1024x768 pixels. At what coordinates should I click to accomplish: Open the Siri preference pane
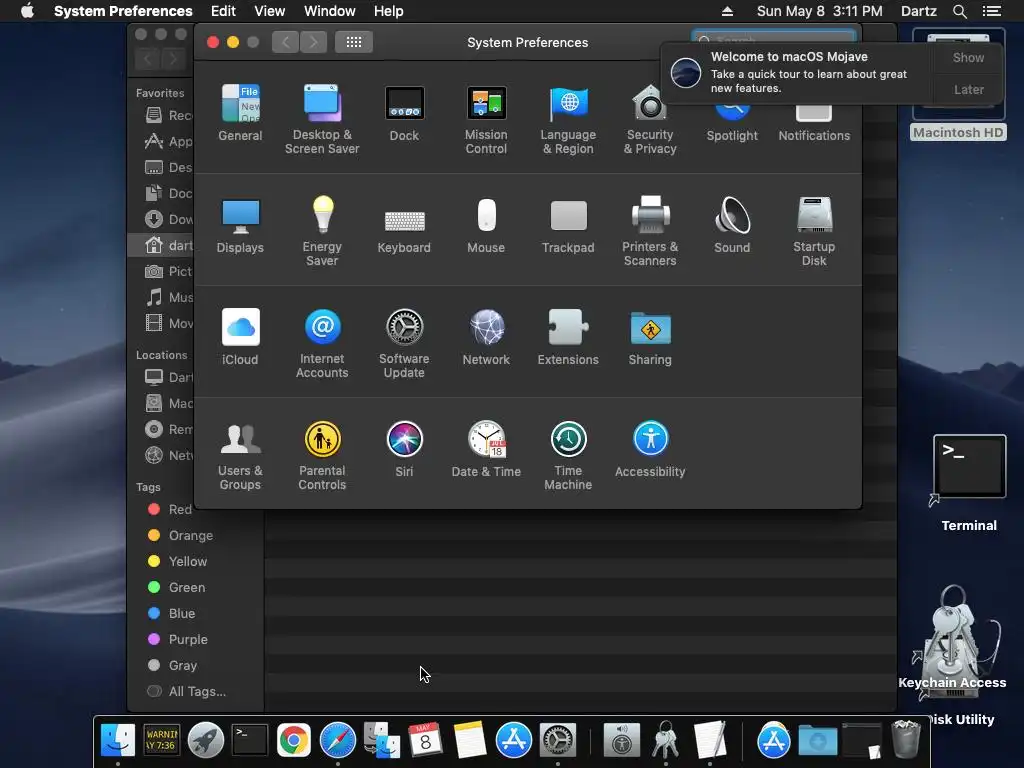[x=404, y=449]
